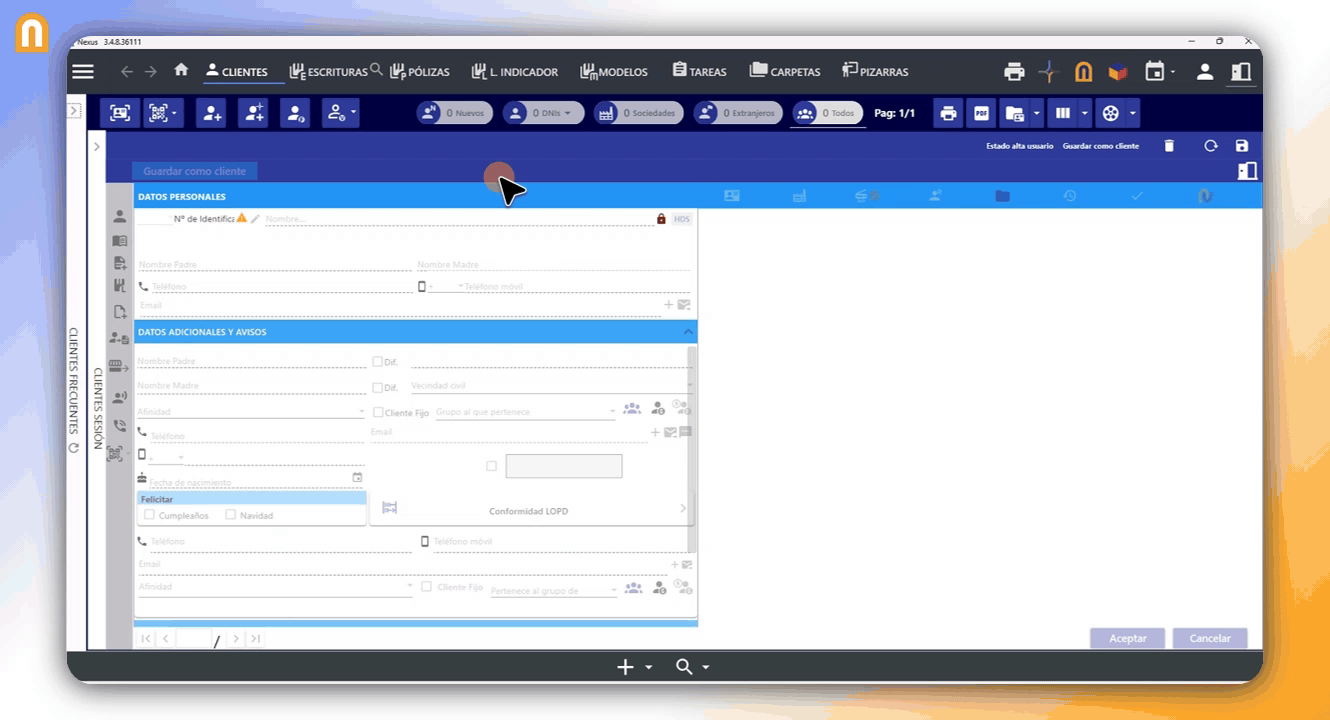The height and width of the screenshot is (720, 1330).
Task: Click the birth date calendar icon
Action: tap(357, 478)
